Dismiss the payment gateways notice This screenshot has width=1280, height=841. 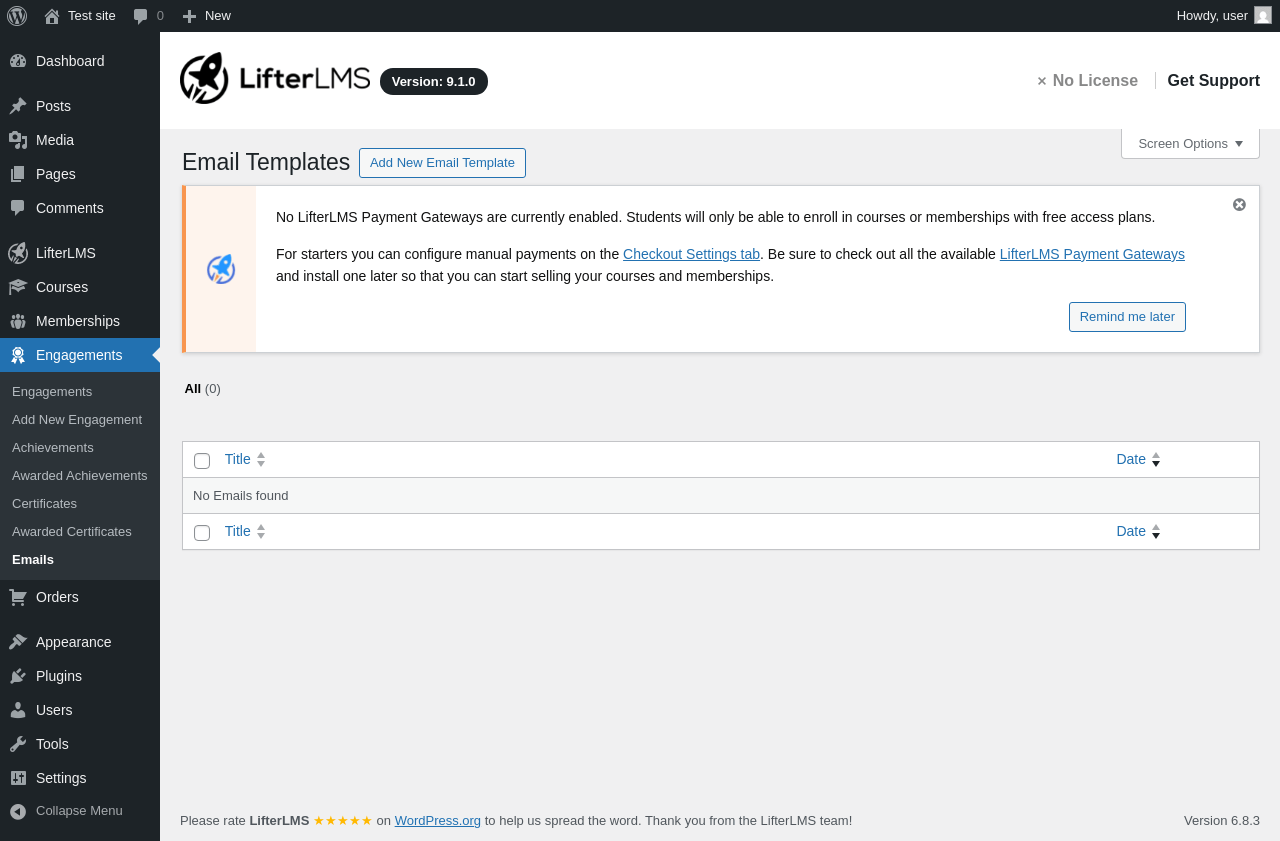1239,205
